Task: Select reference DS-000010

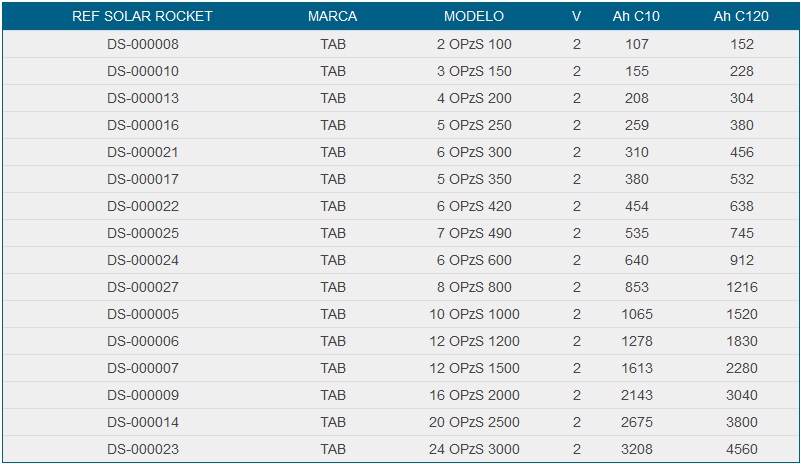Action: coord(142,71)
